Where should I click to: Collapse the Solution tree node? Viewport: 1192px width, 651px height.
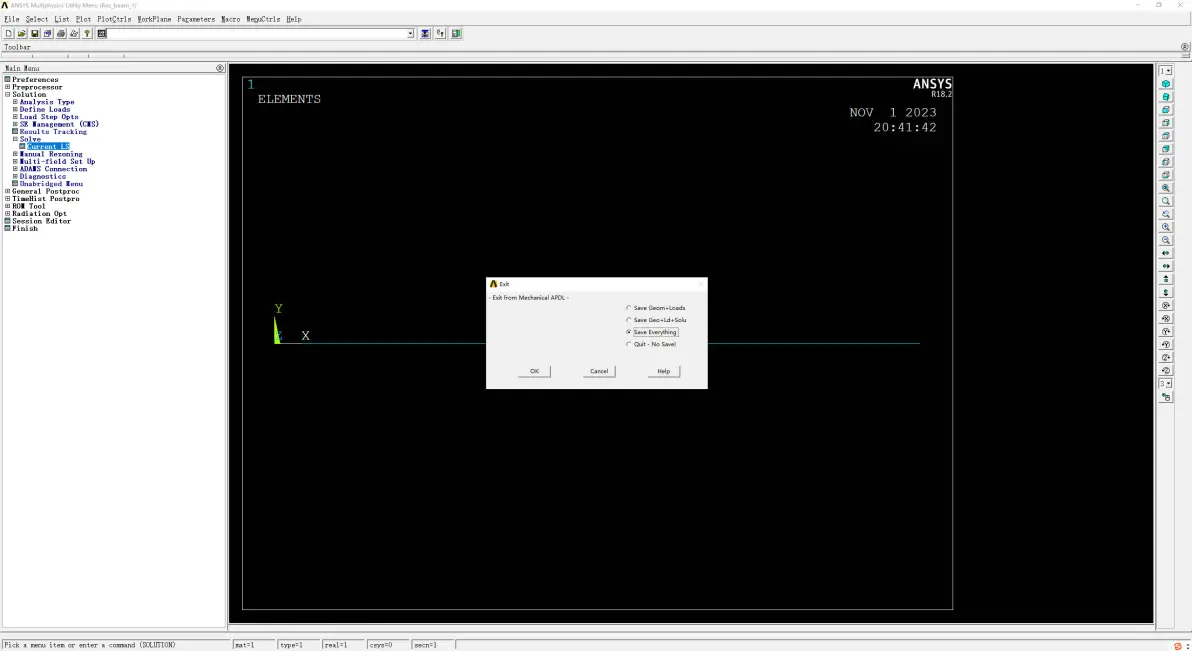point(8,94)
